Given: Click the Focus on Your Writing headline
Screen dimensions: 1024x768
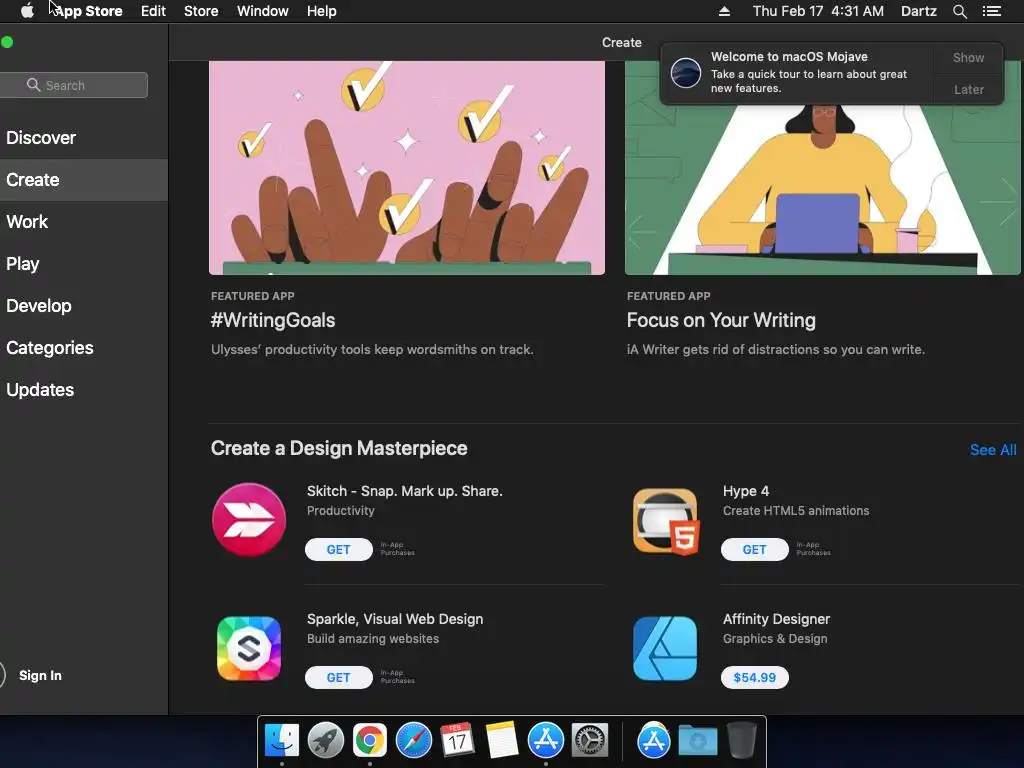Looking at the screenshot, I should coord(721,320).
